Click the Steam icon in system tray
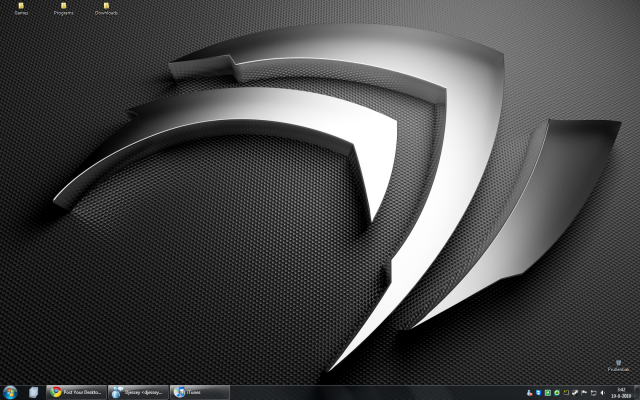The height and width of the screenshot is (400, 640). [575, 392]
